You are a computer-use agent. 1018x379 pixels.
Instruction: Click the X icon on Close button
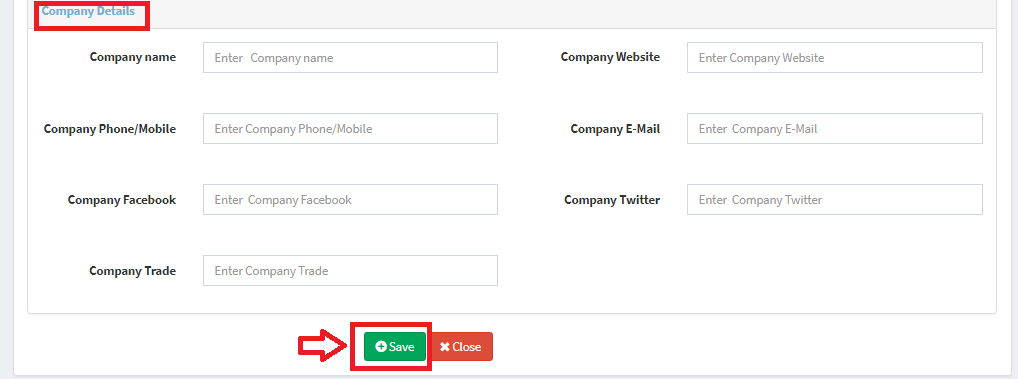[445, 347]
